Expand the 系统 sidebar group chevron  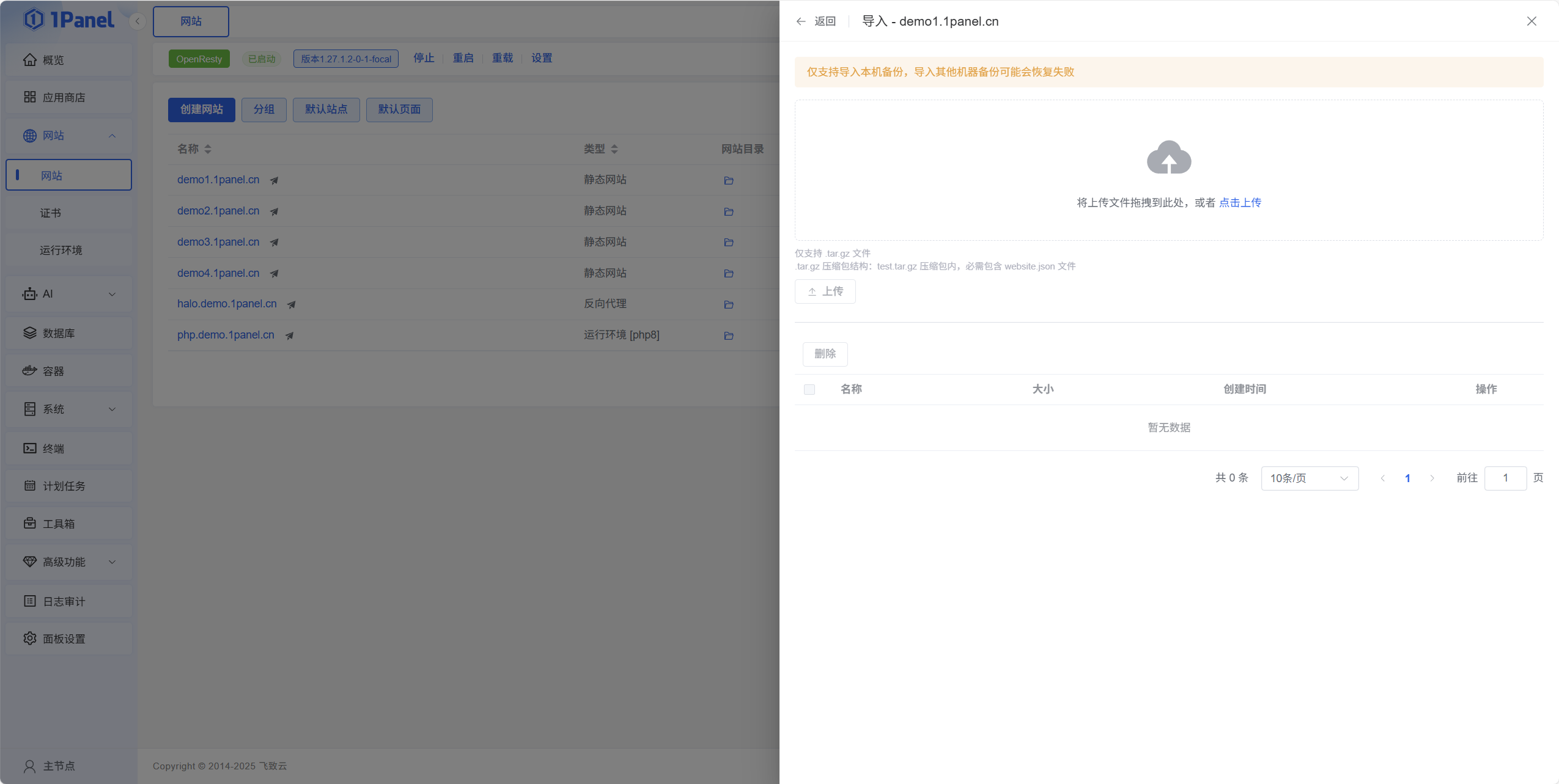pos(112,409)
